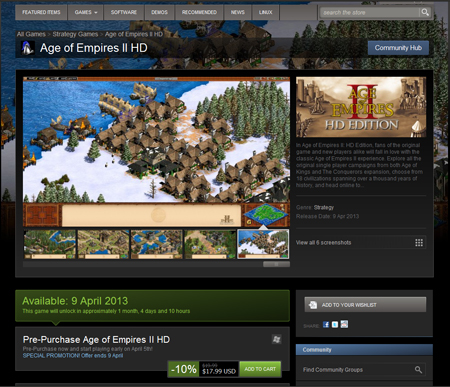Add Age of Empires II to cart

[x=260, y=369]
